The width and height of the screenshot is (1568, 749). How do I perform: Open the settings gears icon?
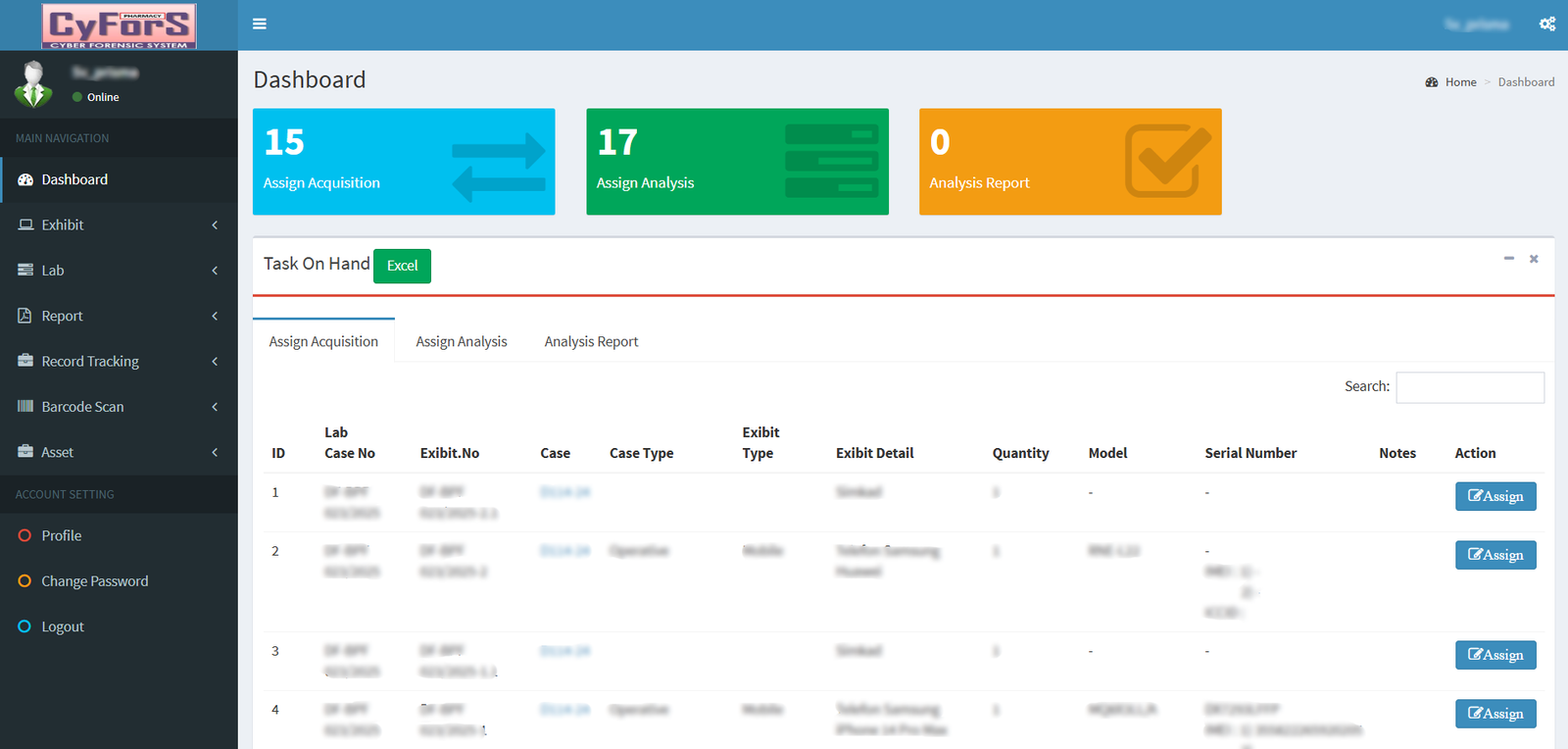(x=1547, y=24)
